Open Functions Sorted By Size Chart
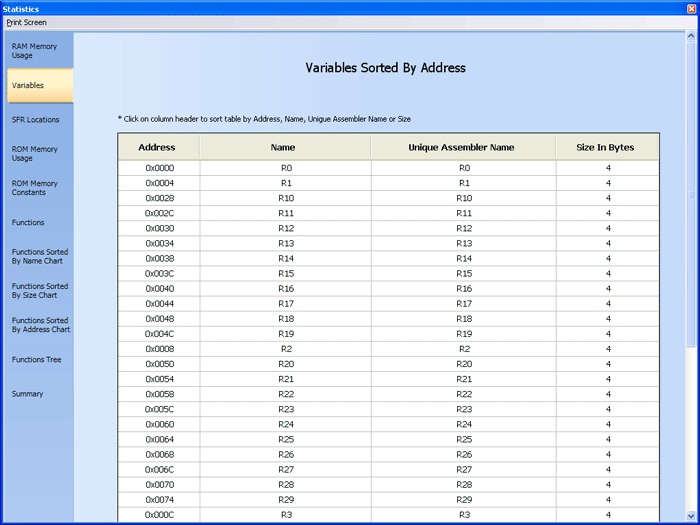 39,291
